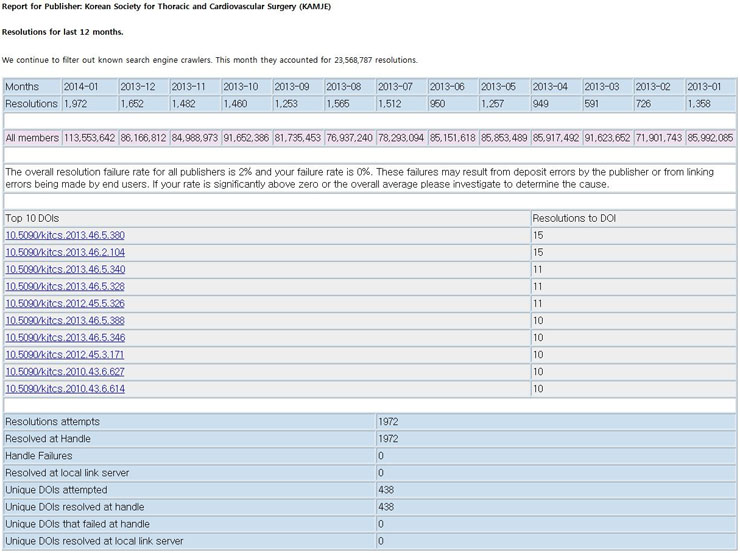Select the Resolved at local link server label

pos(67,473)
